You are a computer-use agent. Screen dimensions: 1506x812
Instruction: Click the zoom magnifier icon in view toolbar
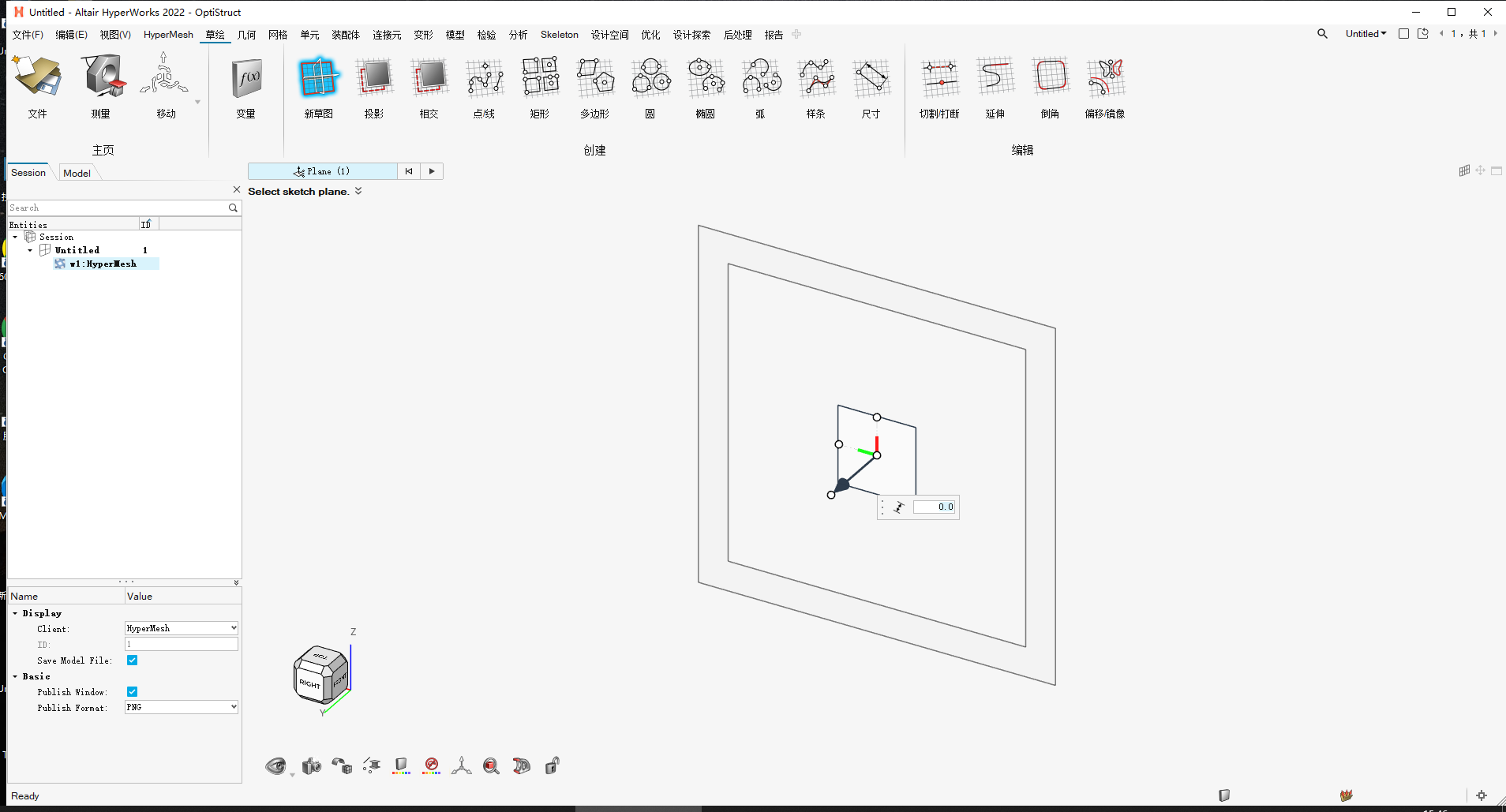coord(491,765)
